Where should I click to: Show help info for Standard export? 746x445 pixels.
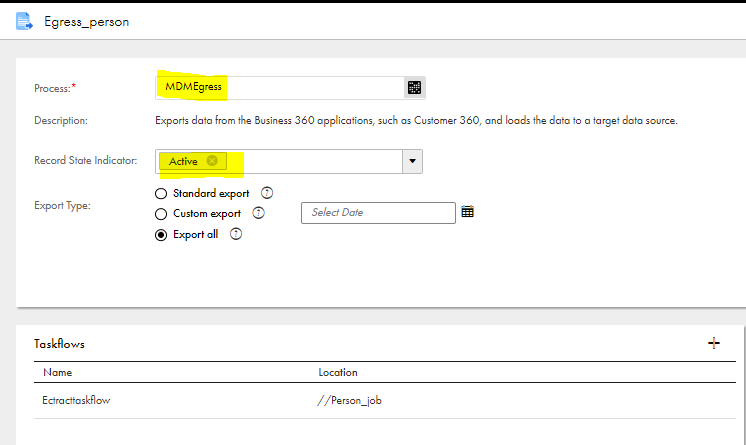267,193
